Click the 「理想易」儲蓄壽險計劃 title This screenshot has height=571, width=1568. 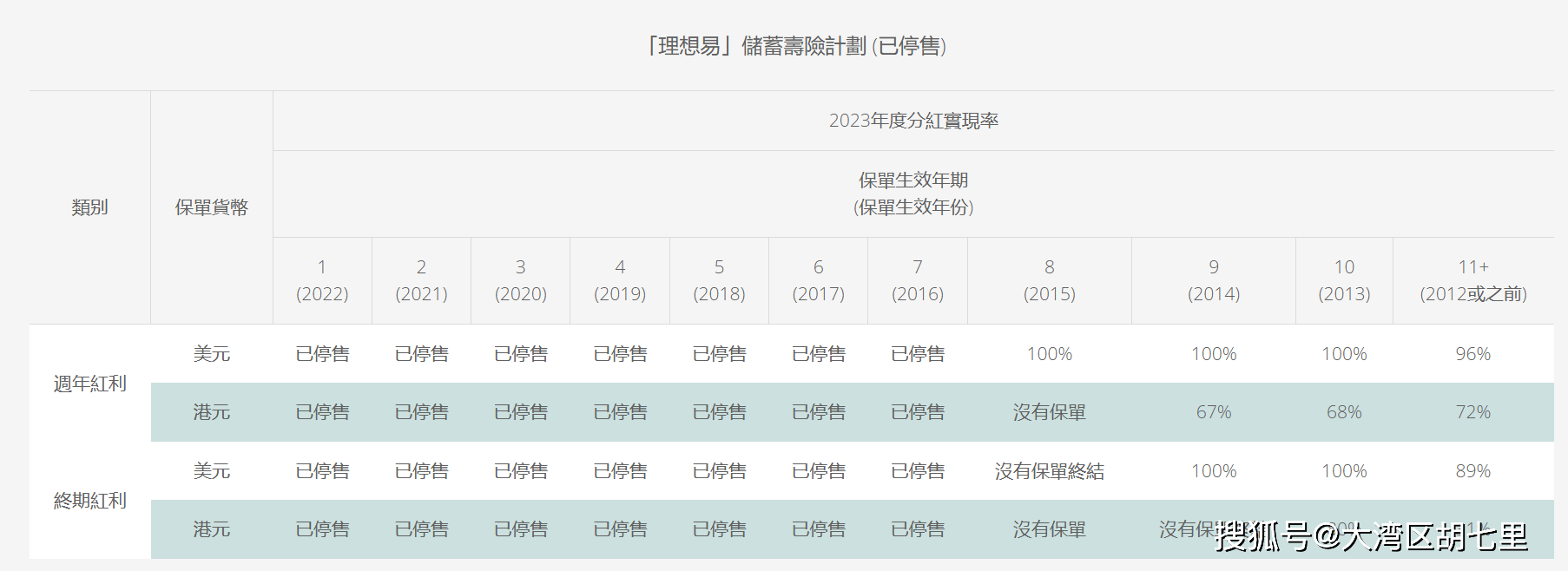pos(795,46)
